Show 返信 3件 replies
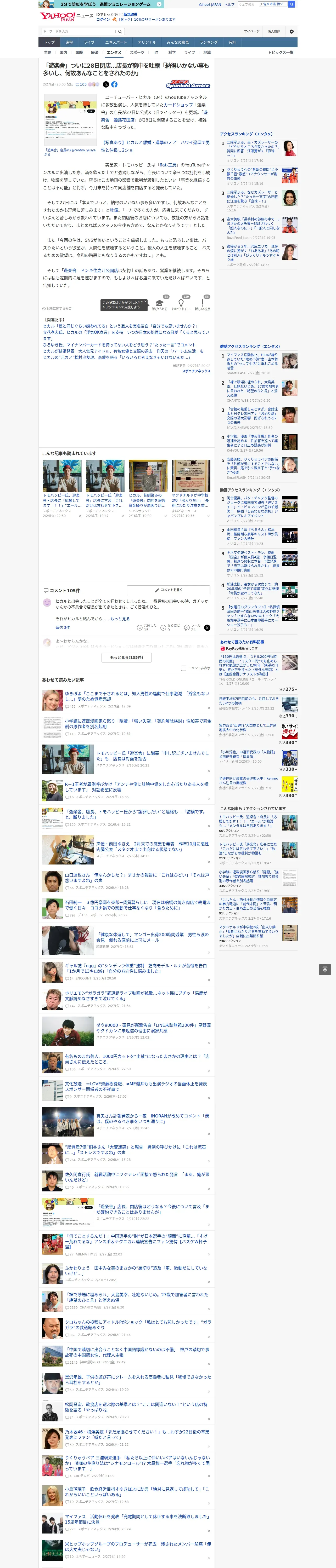The height and width of the screenshot is (1568, 336). pos(62,627)
